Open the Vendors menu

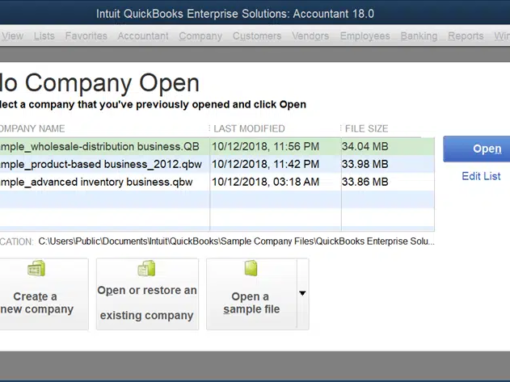pyautogui.click(x=310, y=36)
